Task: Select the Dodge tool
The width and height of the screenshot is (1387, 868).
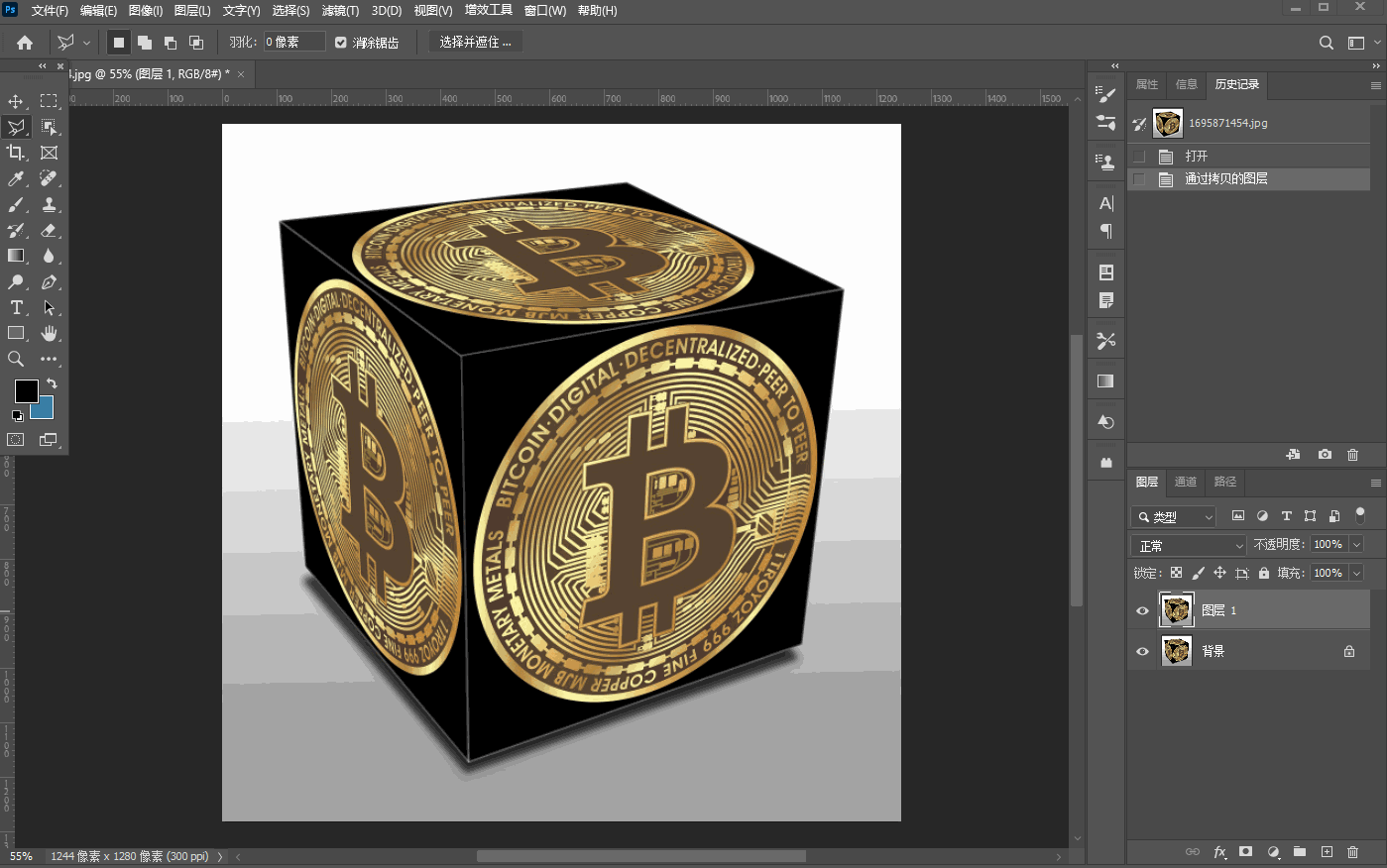Action: pos(16,282)
